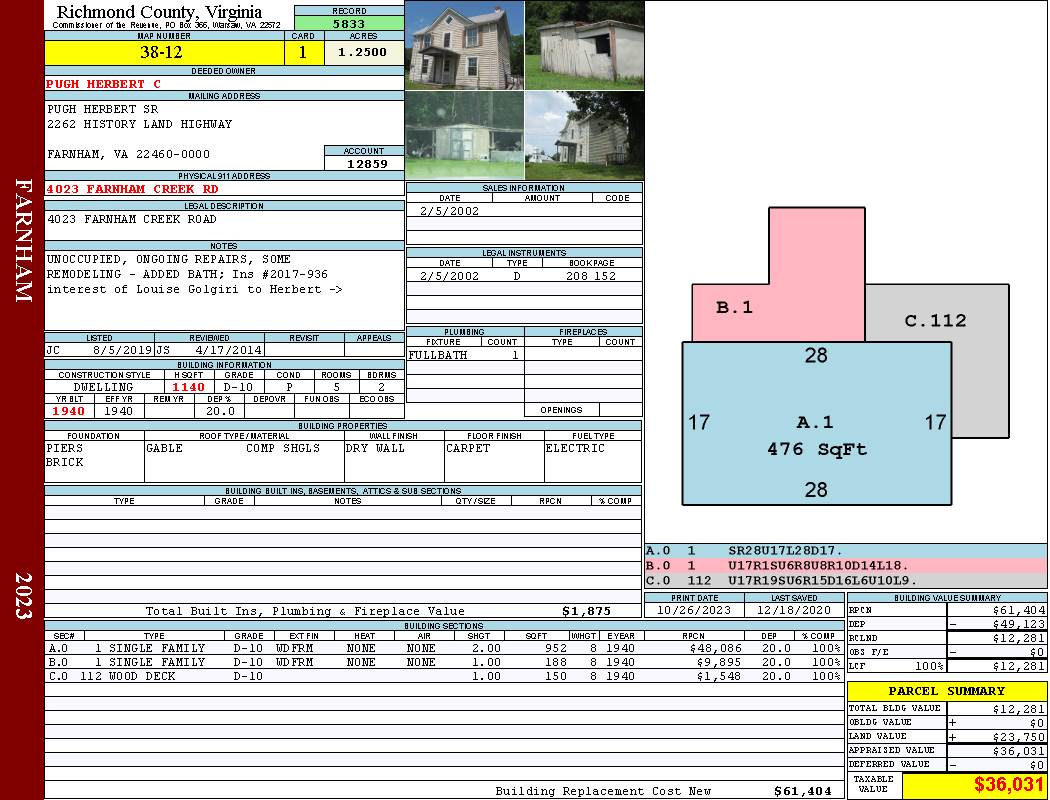Click the year built value 1940 in red
Screen dimensions: 1050x800
click(x=69, y=411)
